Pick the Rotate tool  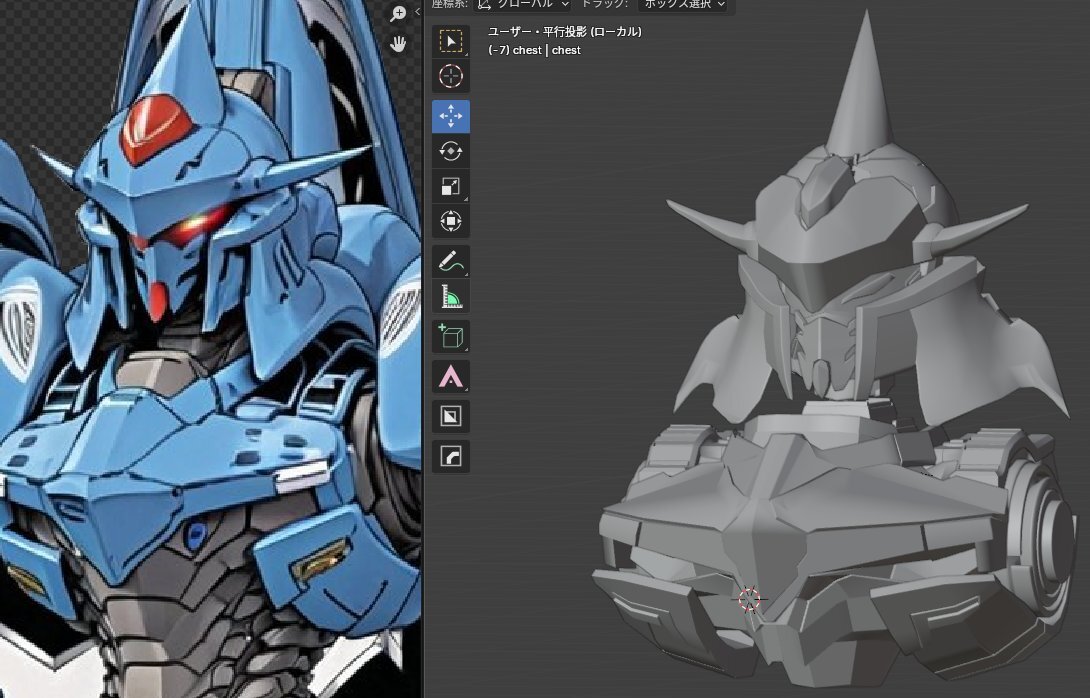click(450, 151)
